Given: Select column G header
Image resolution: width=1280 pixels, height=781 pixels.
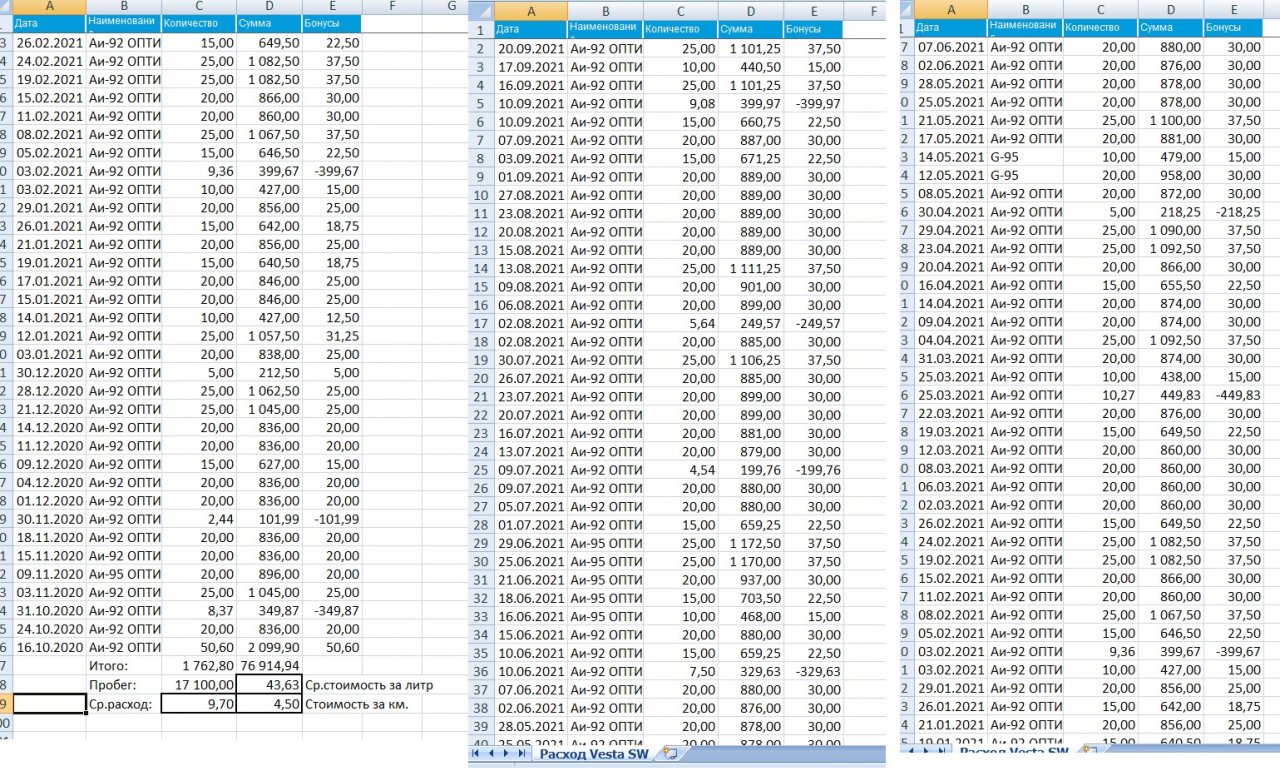Looking at the screenshot, I should point(452,6).
